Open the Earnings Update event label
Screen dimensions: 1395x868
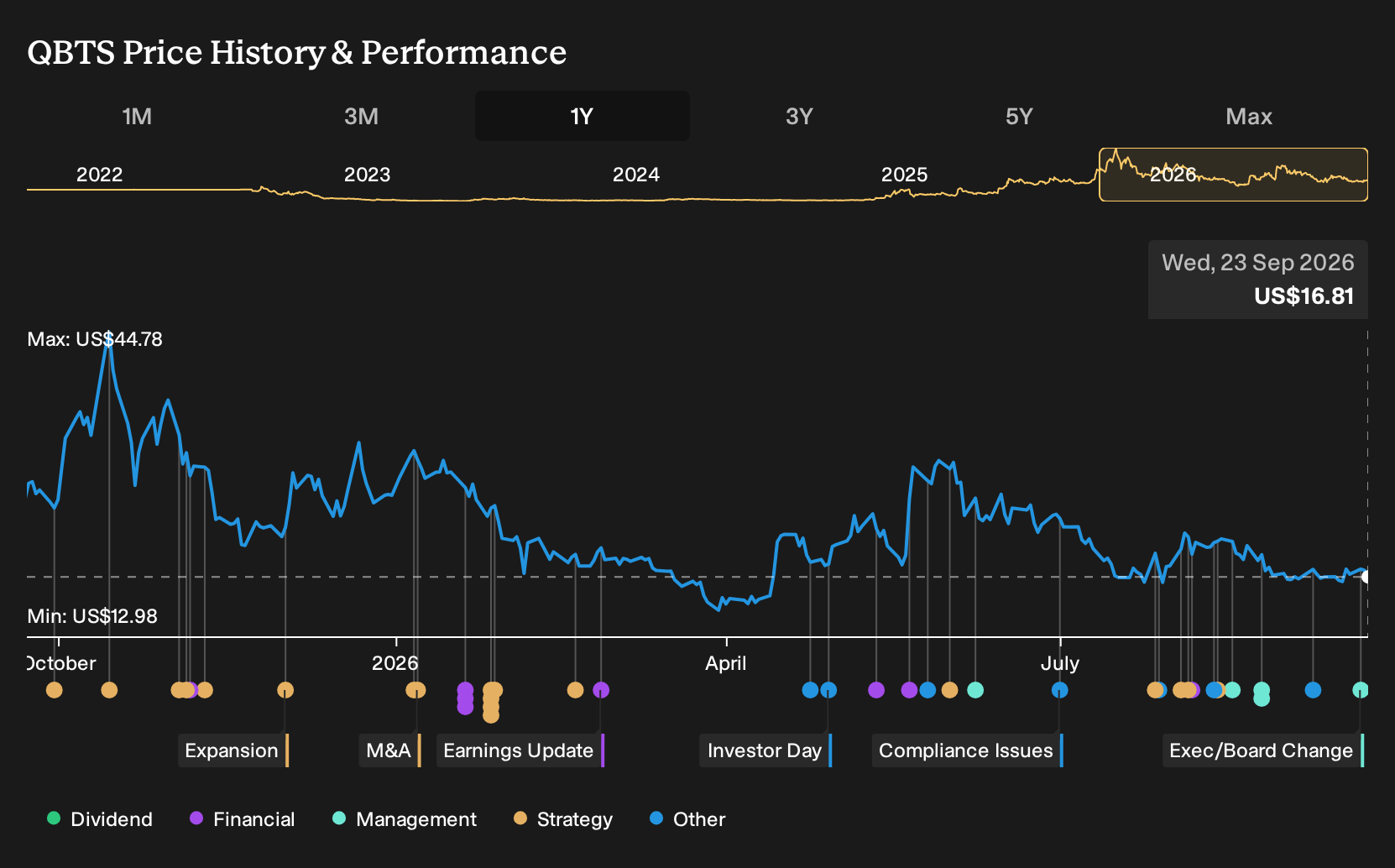[520, 750]
